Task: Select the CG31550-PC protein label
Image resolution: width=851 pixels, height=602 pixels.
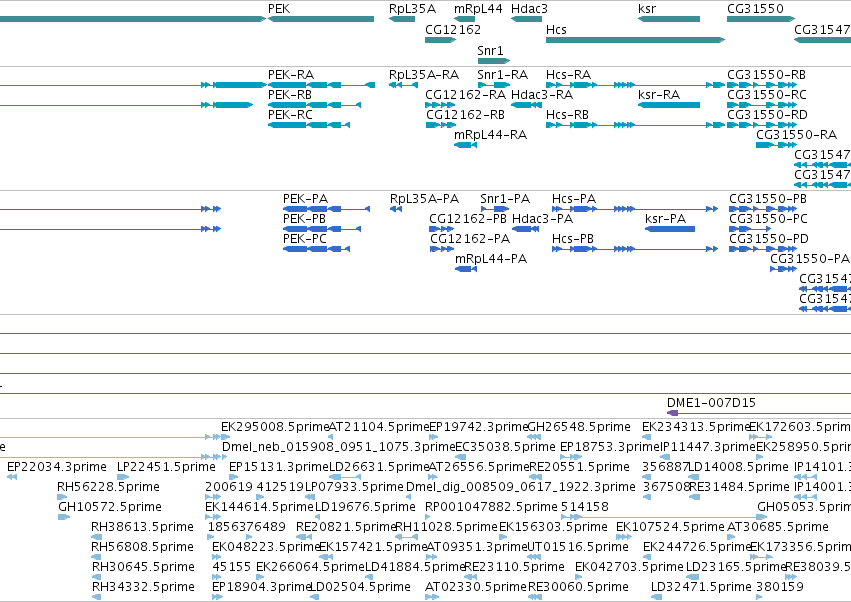Action: pyautogui.click(x=769, y=219)
